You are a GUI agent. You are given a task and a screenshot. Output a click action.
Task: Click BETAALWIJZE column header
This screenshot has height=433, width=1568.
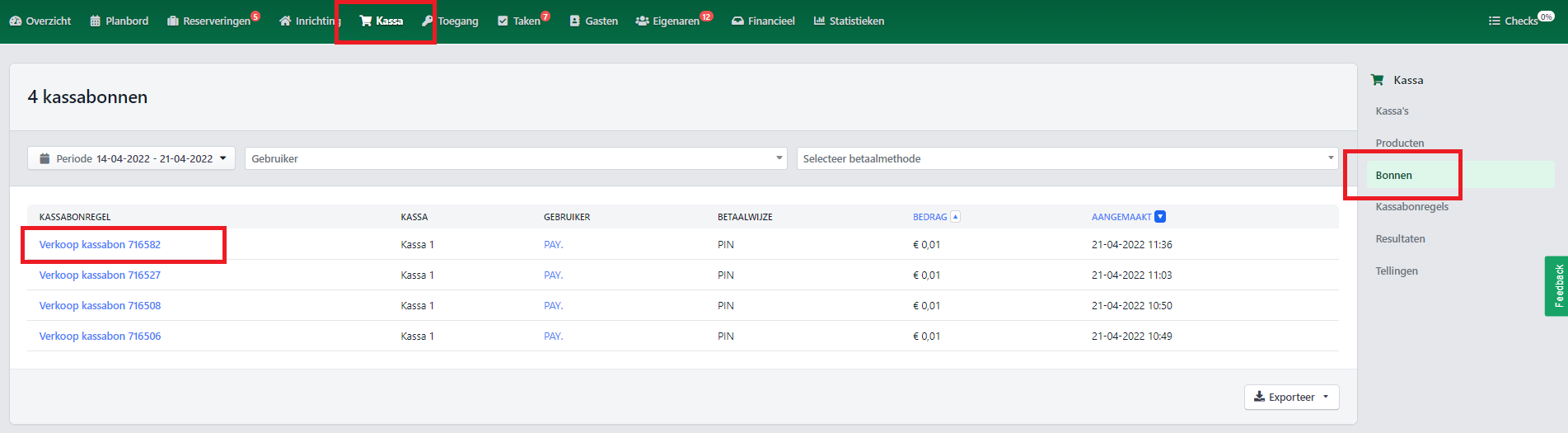(x=745, y=217)
